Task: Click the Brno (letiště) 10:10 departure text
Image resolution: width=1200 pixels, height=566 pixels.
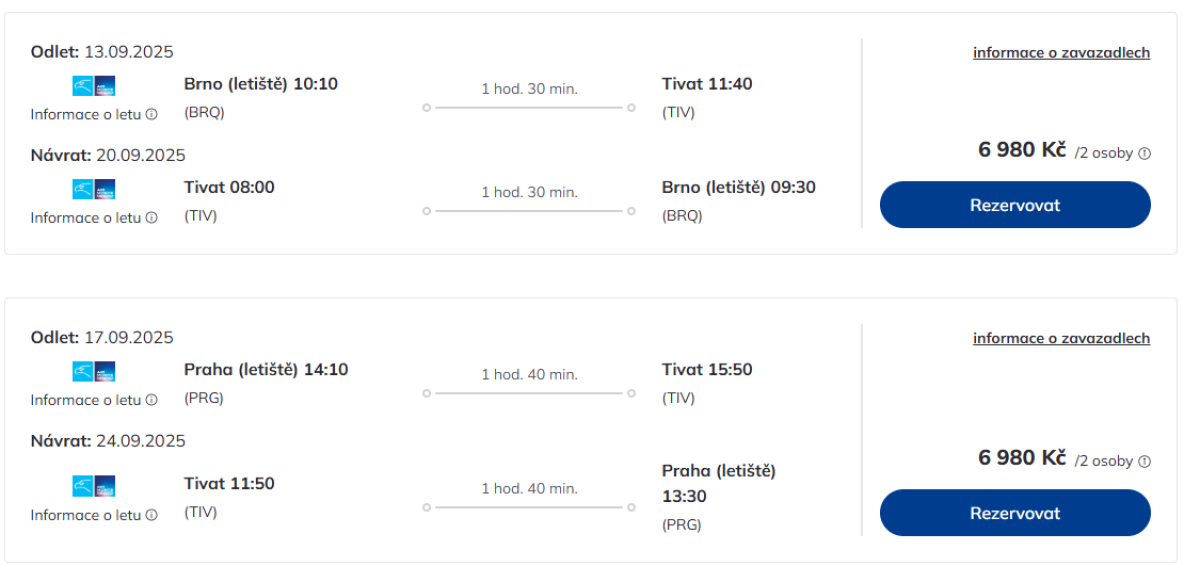Action: coord(261,84)
